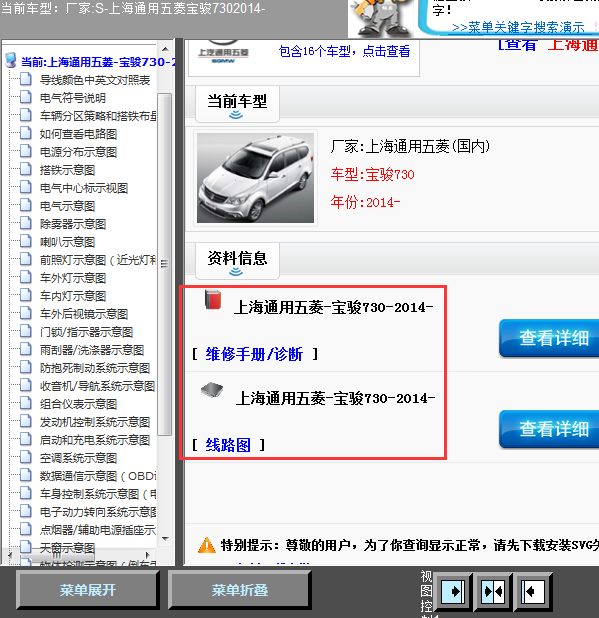Screen dimensions: 599x618
Task: Open 收音机/导航系统示意图 tree entry
Action: pos(97,386)
